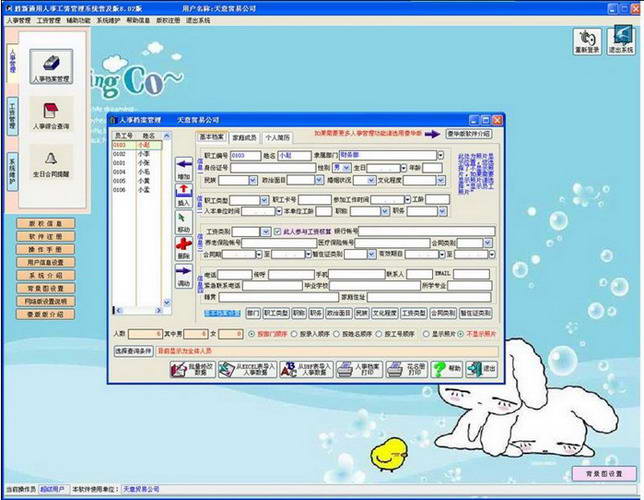Click the 豪华版软件介绍 button
644x500 pixels.
[x=469, y=134]
